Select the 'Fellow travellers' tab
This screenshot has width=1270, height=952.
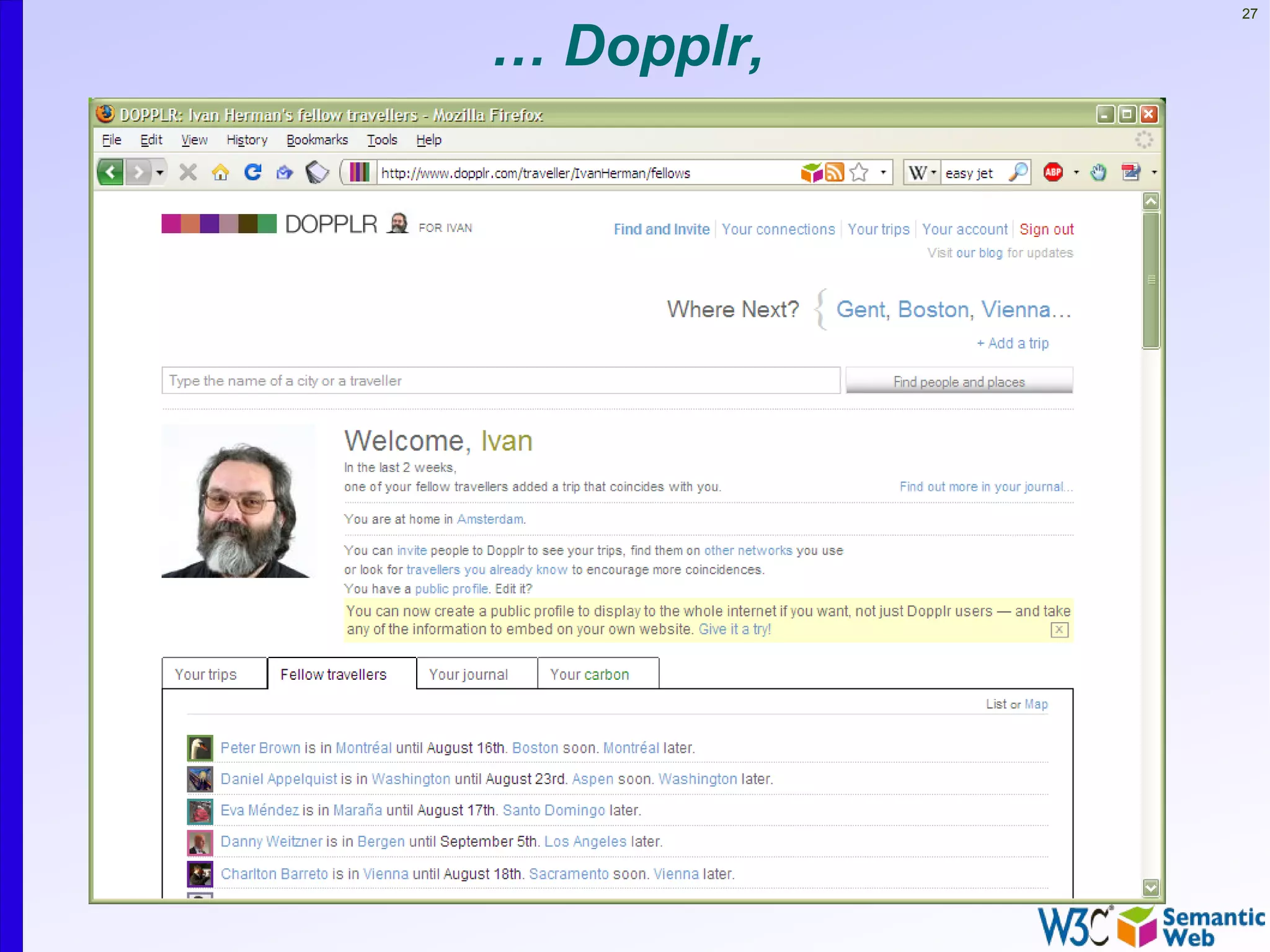342,674
